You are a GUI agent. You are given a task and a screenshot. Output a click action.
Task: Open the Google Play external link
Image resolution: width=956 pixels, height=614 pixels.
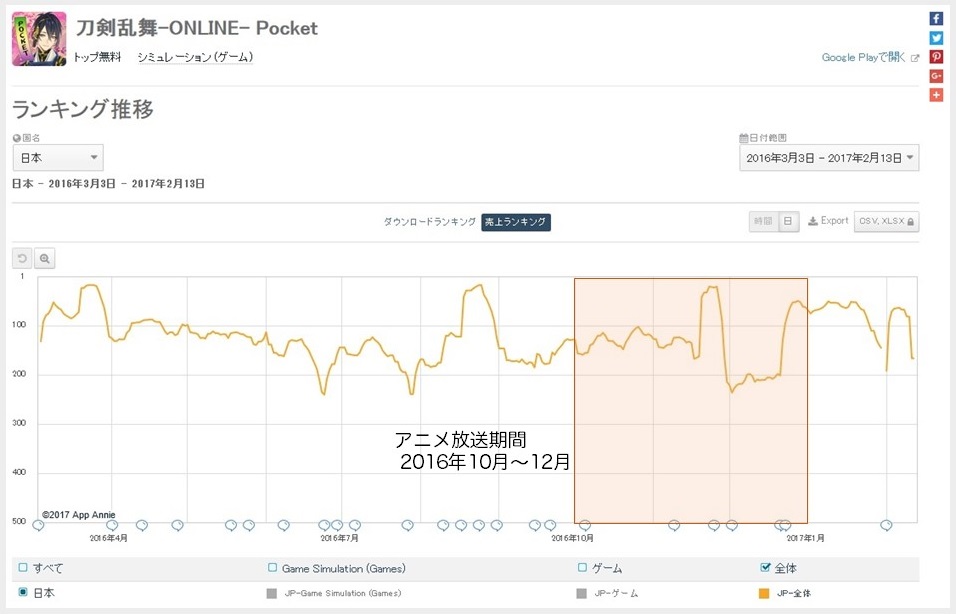[870, 57]
